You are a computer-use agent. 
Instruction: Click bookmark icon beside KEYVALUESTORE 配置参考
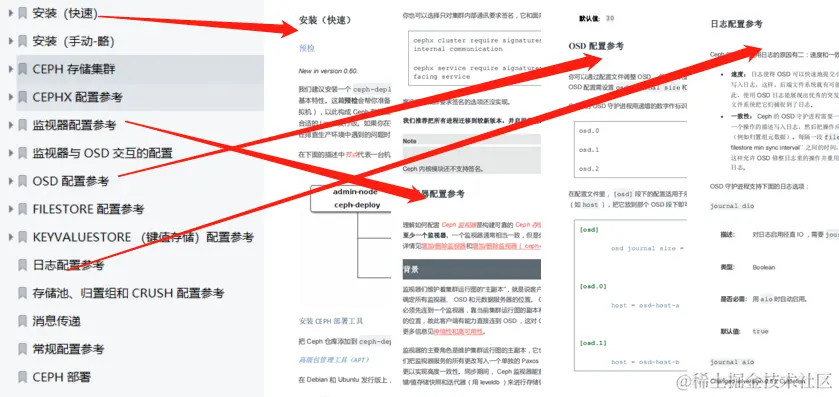point(22,236)
